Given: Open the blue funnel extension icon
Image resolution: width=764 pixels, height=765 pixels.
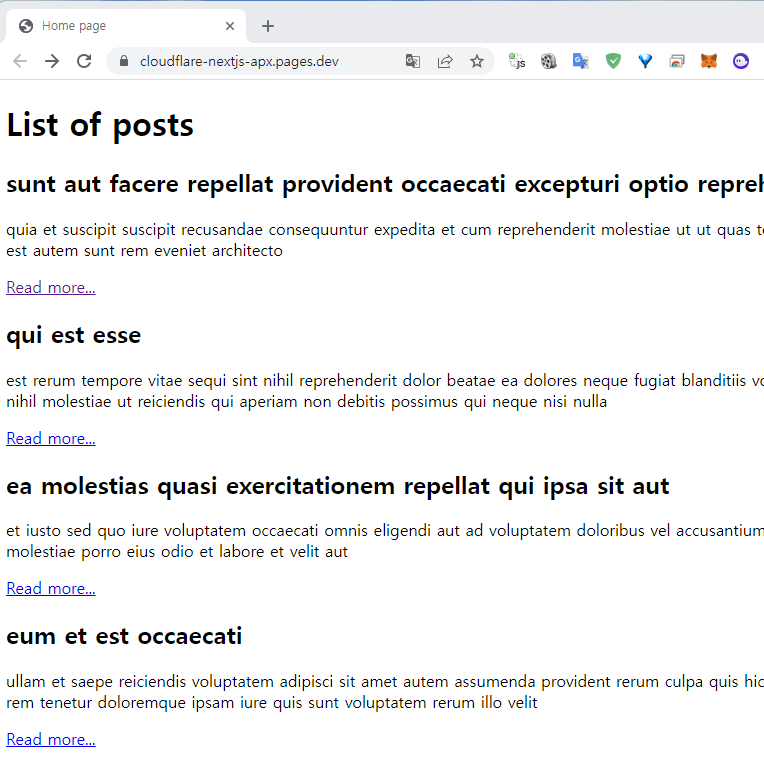Looking at the screenshot, I should (645, 61).
